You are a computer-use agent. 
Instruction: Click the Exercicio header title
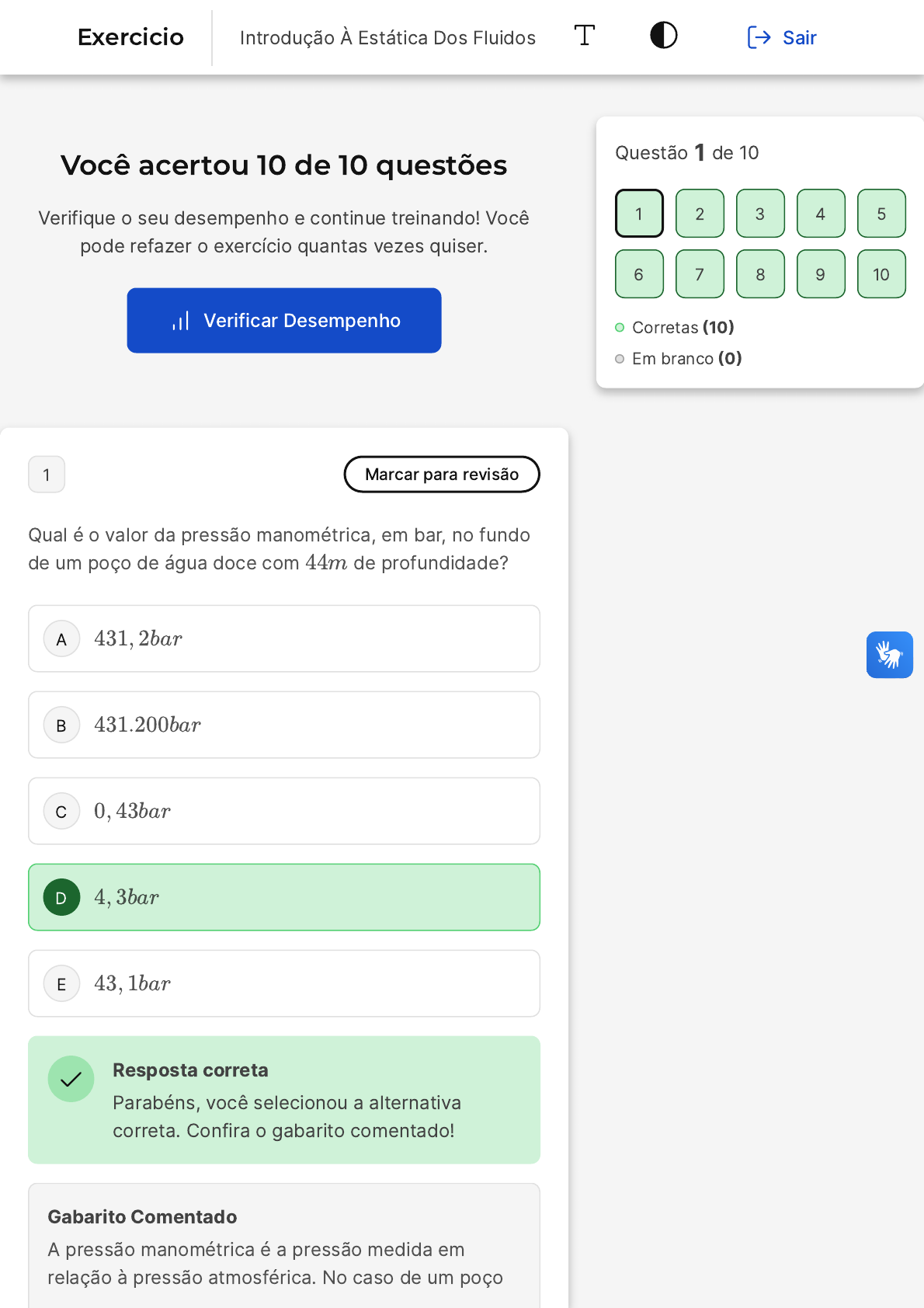[x=130, y=37]
